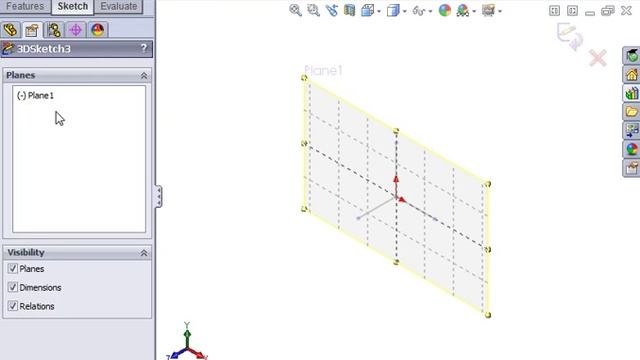Click the bottom-right corner handle of Plane1
Screen dimensions: 640x360
pos(488,315)
